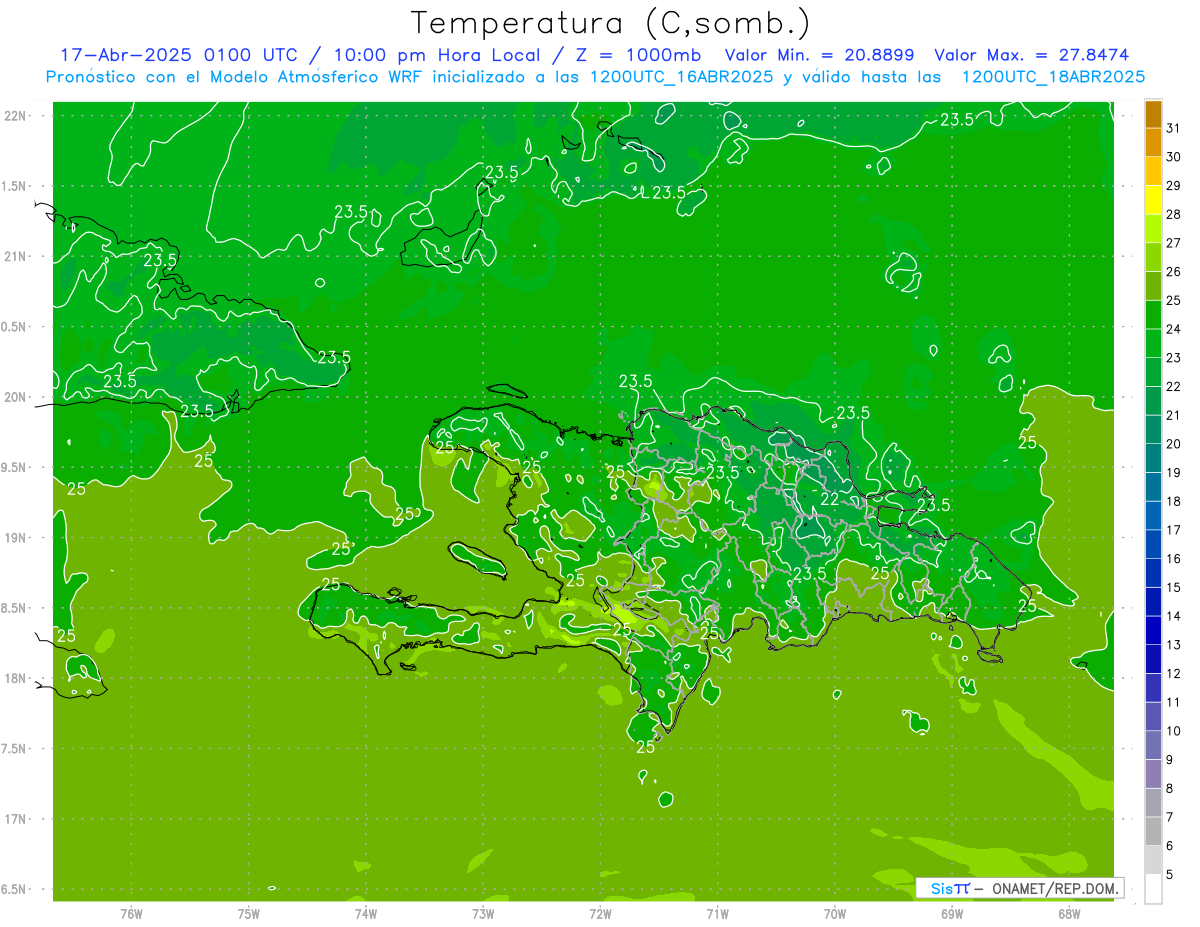Click the legend value 25
The image size is (1200, 927).
[1174, 300]
